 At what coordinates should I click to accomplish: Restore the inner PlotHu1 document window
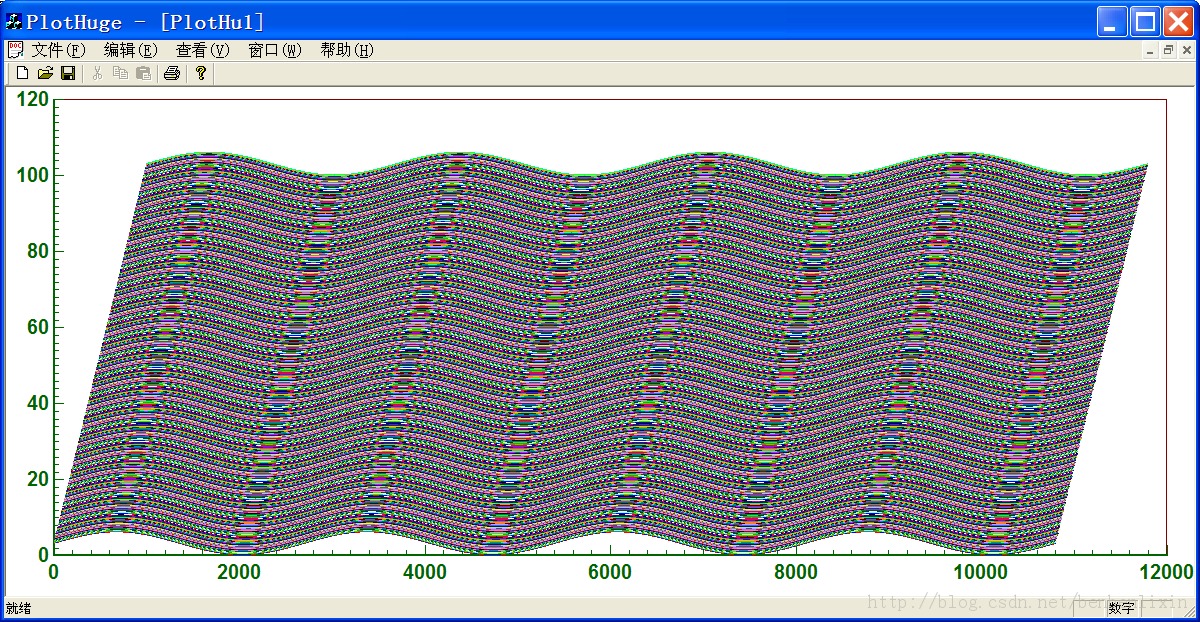coord(1168,50)
